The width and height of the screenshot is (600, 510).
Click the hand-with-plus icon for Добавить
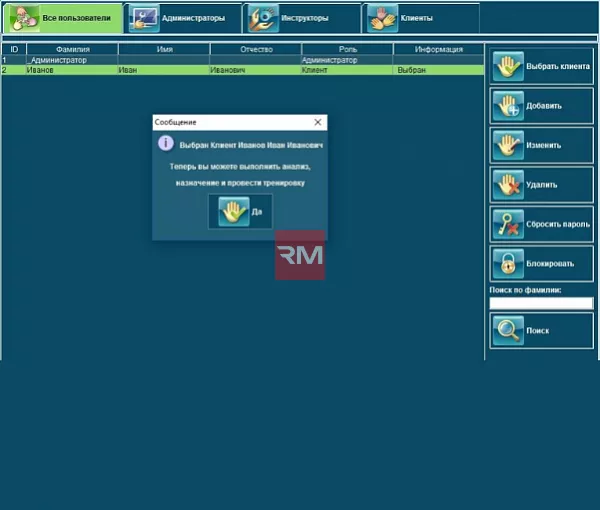(508, 106)
